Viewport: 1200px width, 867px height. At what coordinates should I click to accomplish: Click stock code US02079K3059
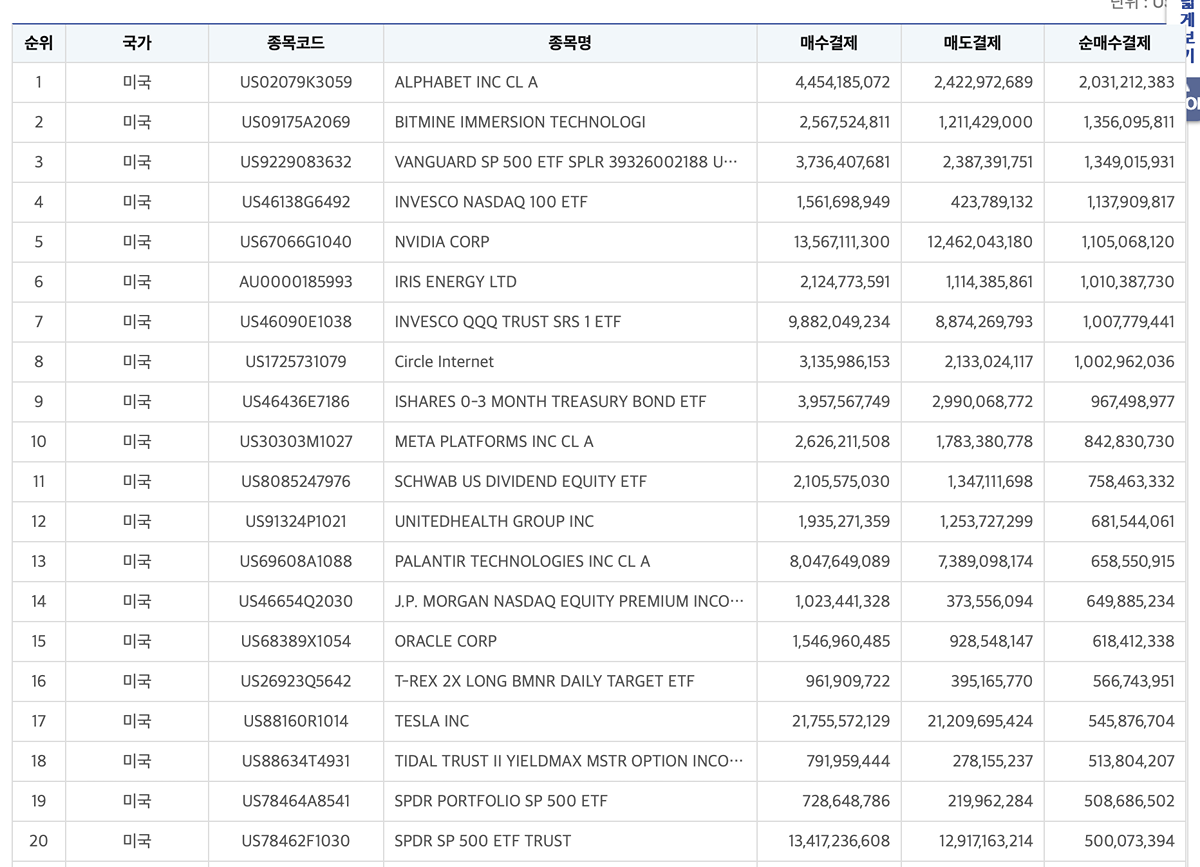296,82
